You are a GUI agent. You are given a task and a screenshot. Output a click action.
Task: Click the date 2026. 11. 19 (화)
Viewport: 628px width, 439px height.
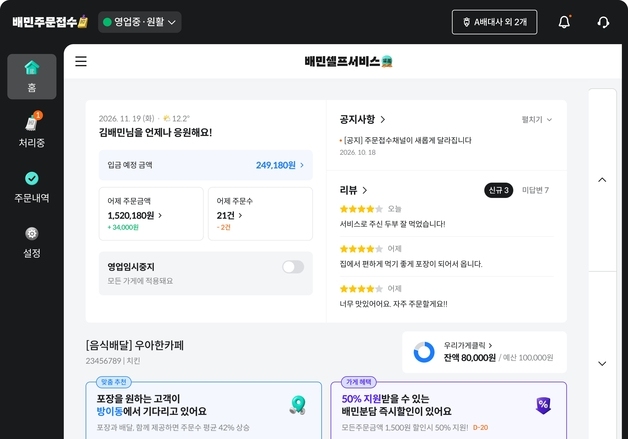[127, 119]
